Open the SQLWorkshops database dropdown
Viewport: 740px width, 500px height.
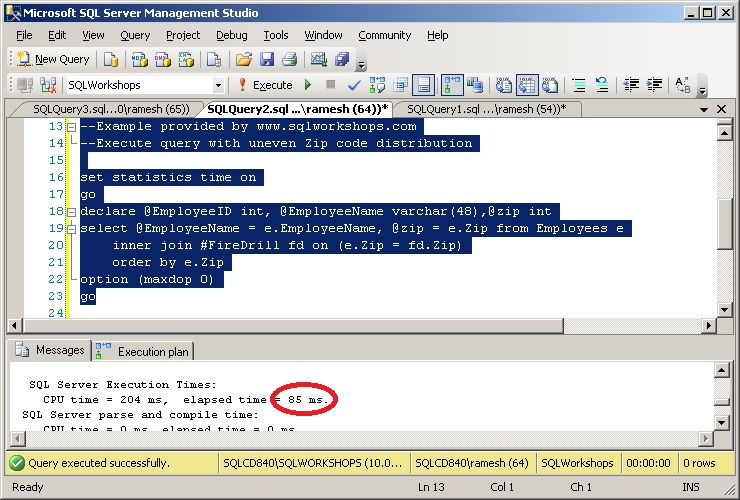tap(218, 85)
